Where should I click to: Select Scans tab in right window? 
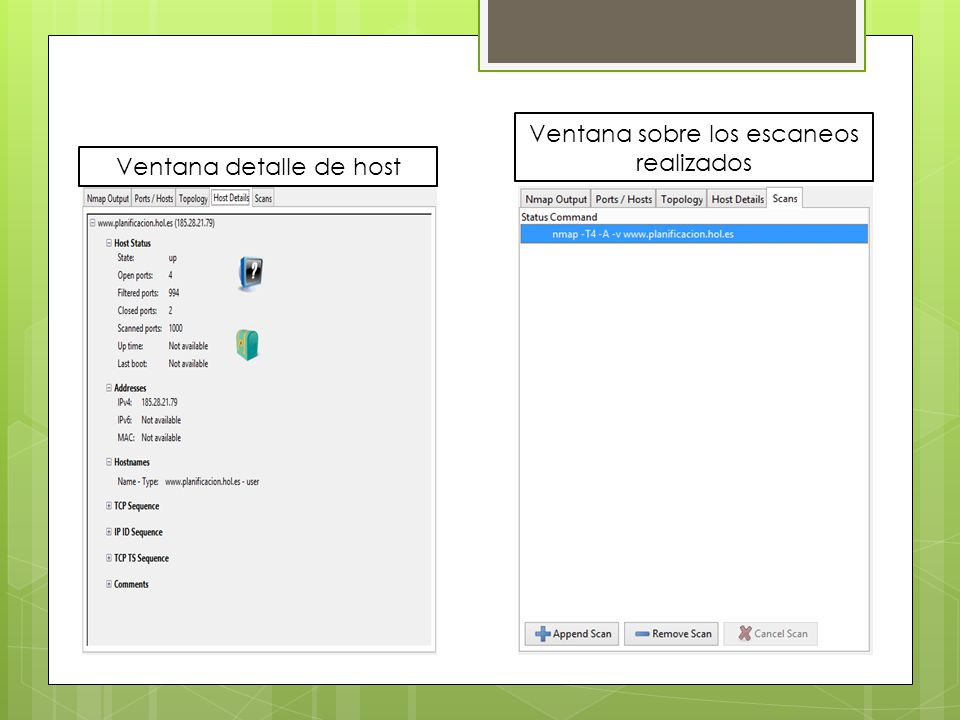[785, 198]
